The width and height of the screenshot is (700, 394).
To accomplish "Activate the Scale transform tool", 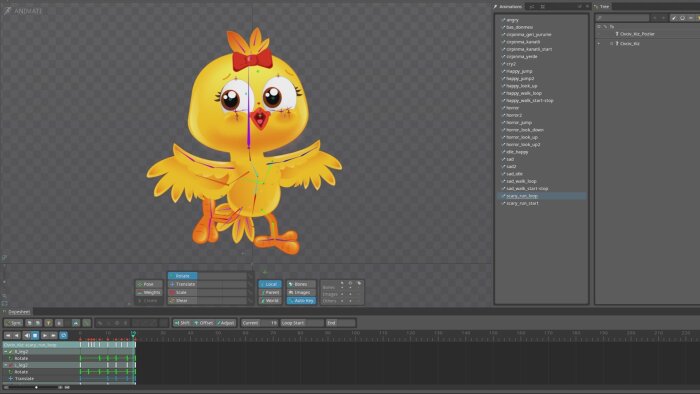I will point(183,293).
